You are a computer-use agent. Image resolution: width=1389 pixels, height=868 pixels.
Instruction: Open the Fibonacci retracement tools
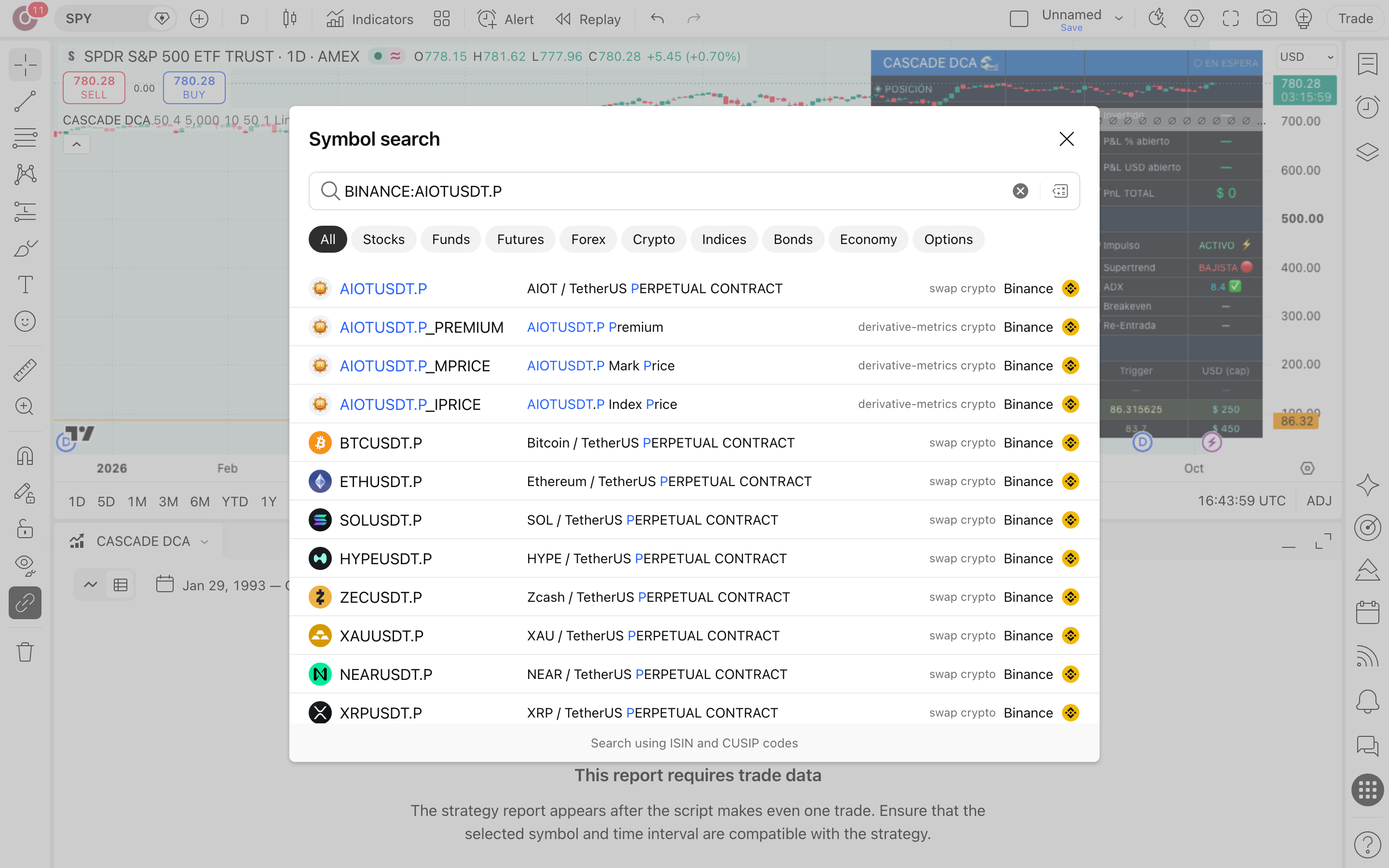coord(25,138)
